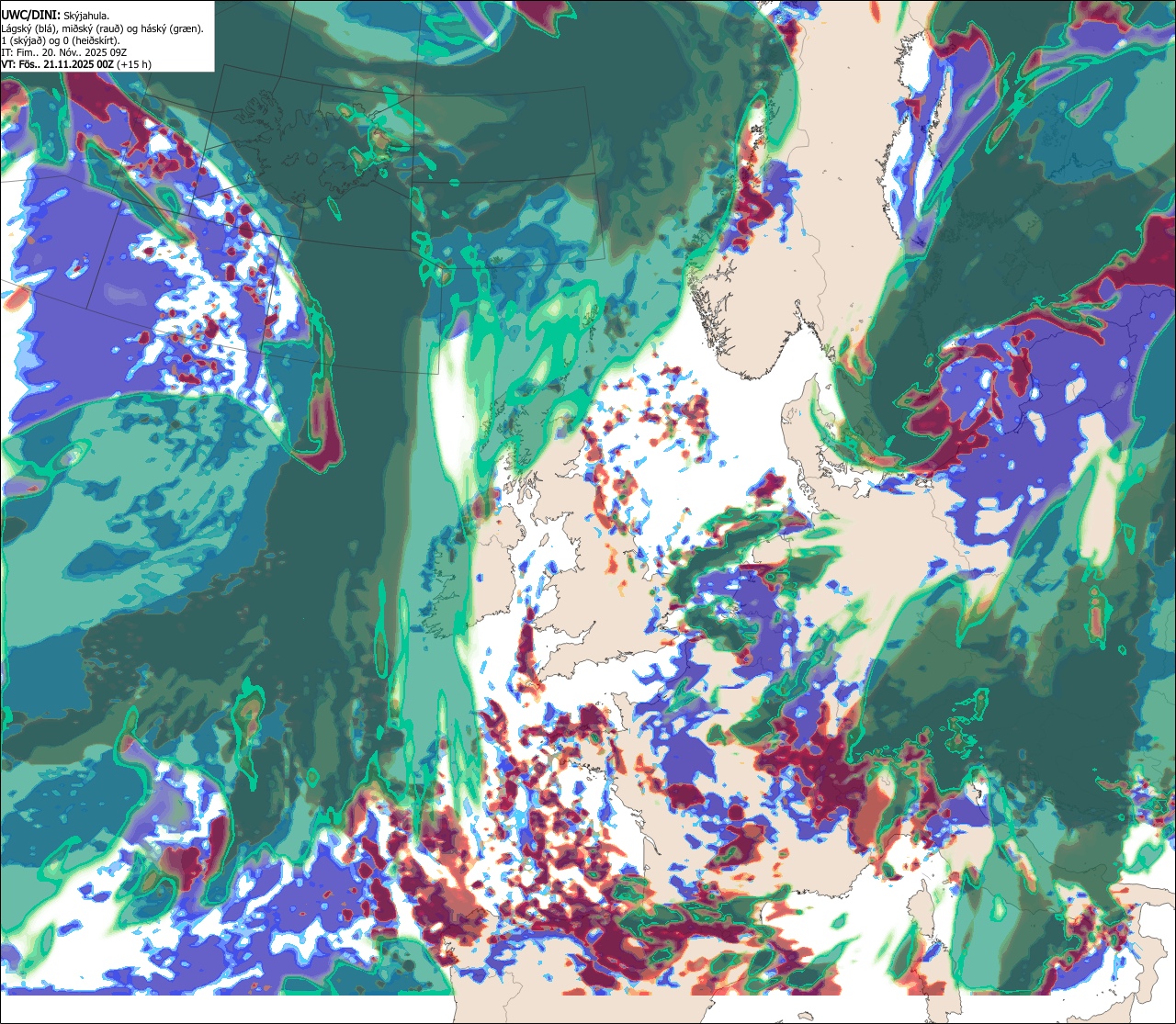Click the '1 (skýjað) og 0 (heiðskírt).' text
This screenshot has width=1176, height=1024.
(61, 40)
